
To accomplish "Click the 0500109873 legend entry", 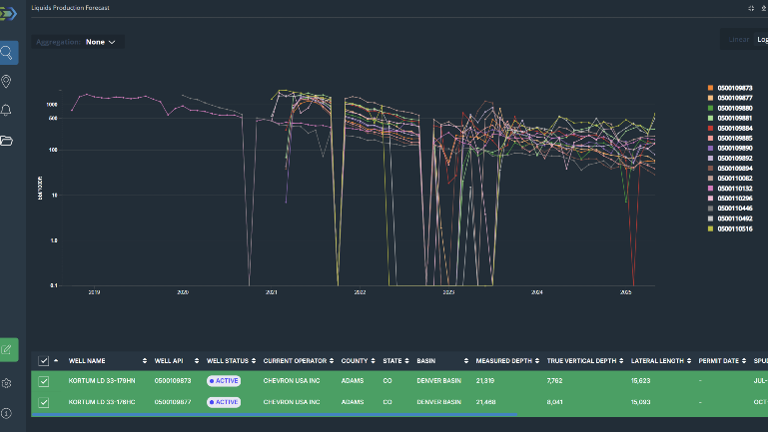I will coord(735,88).
